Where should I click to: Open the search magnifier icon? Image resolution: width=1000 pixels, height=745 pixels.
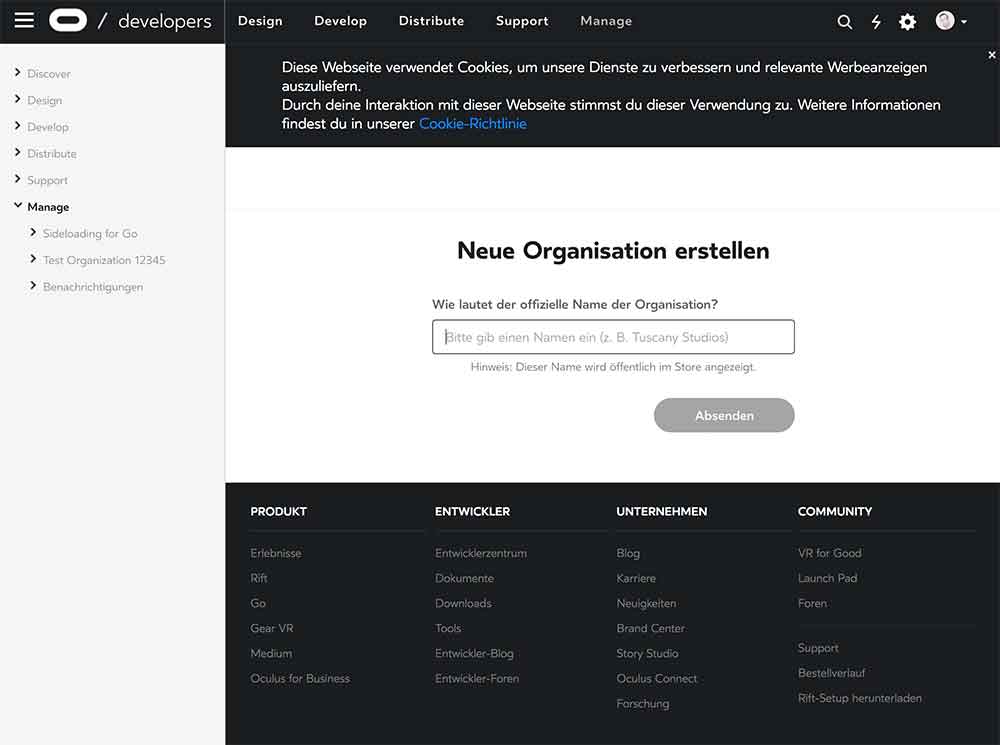click(845, 22)
